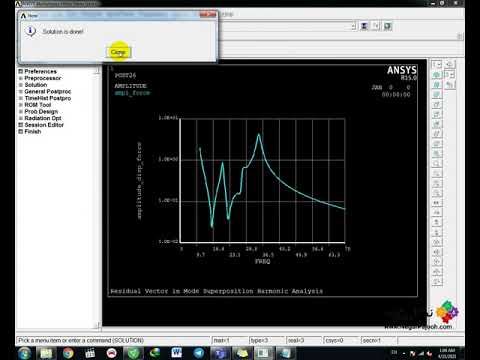The width and height of the screenshot is (480, 360).
Task: Collapse the ANSYS toolbar with its small right-edge button
Action: (x=460, y=36)
